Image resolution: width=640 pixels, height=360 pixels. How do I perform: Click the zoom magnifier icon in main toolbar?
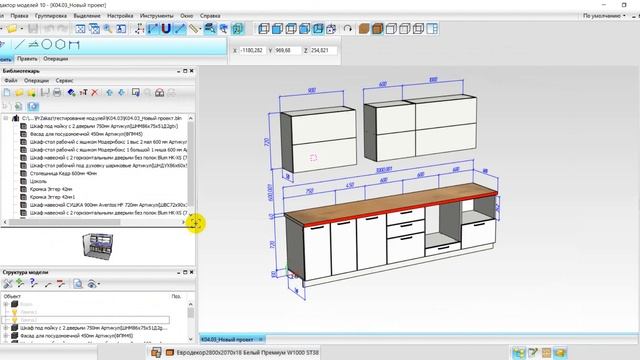(108, 29)
